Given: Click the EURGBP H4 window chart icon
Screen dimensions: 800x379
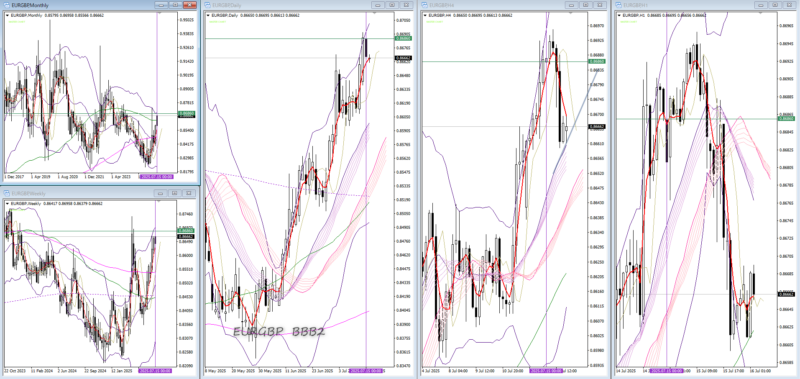Looking at the screenshot, I should pyautogui.click(x=424, y=5).
